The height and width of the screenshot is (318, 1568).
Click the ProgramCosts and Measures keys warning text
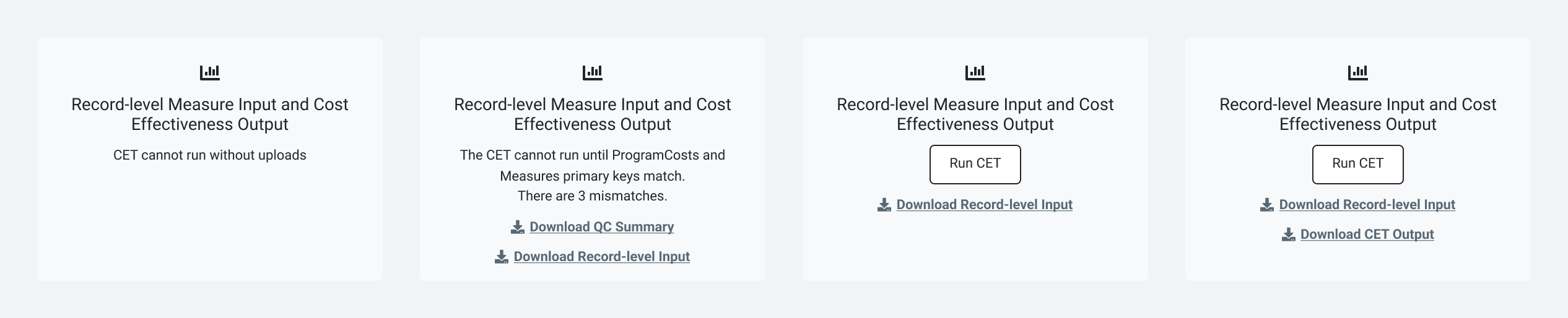(x=593, y=166)
